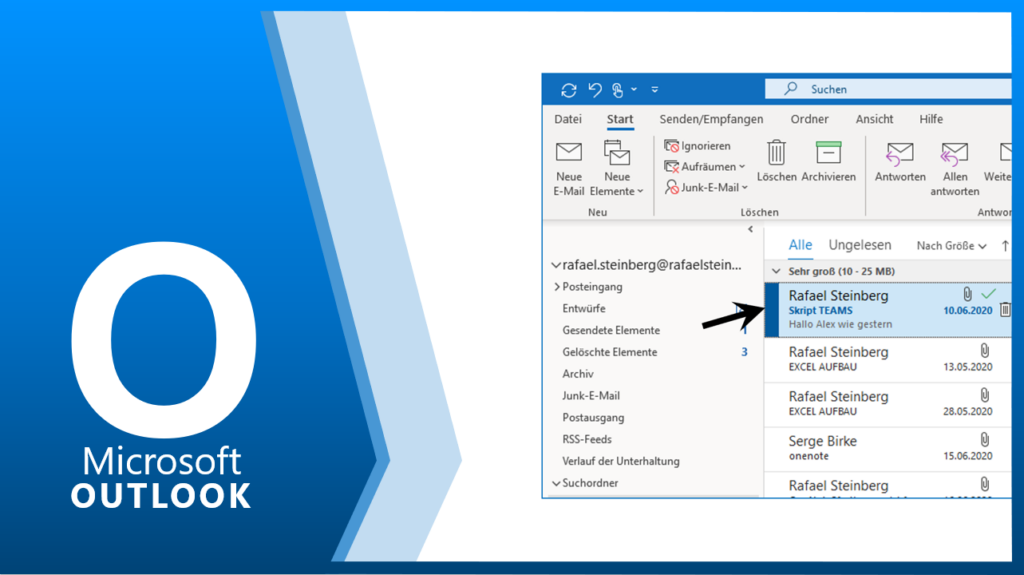Image resolution: width=1024 pixels, height=575 pixels.
Task: Open the Neue Elemente menu
Action: (616, 169)
